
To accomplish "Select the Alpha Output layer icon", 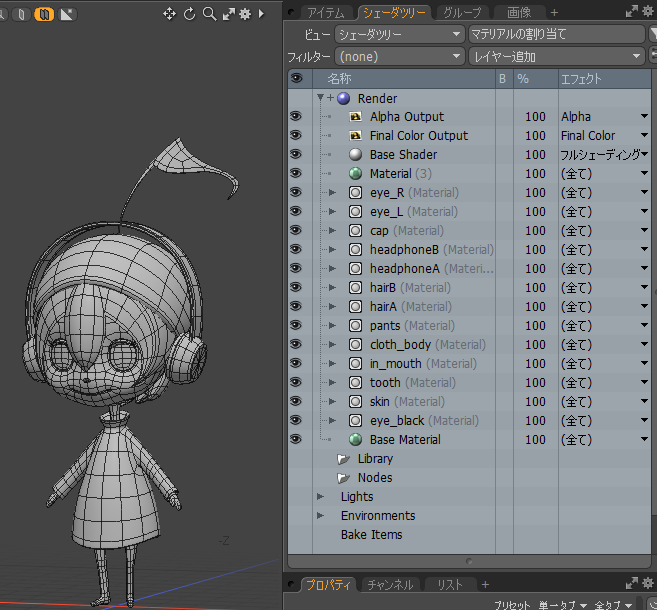I will 356,117.
